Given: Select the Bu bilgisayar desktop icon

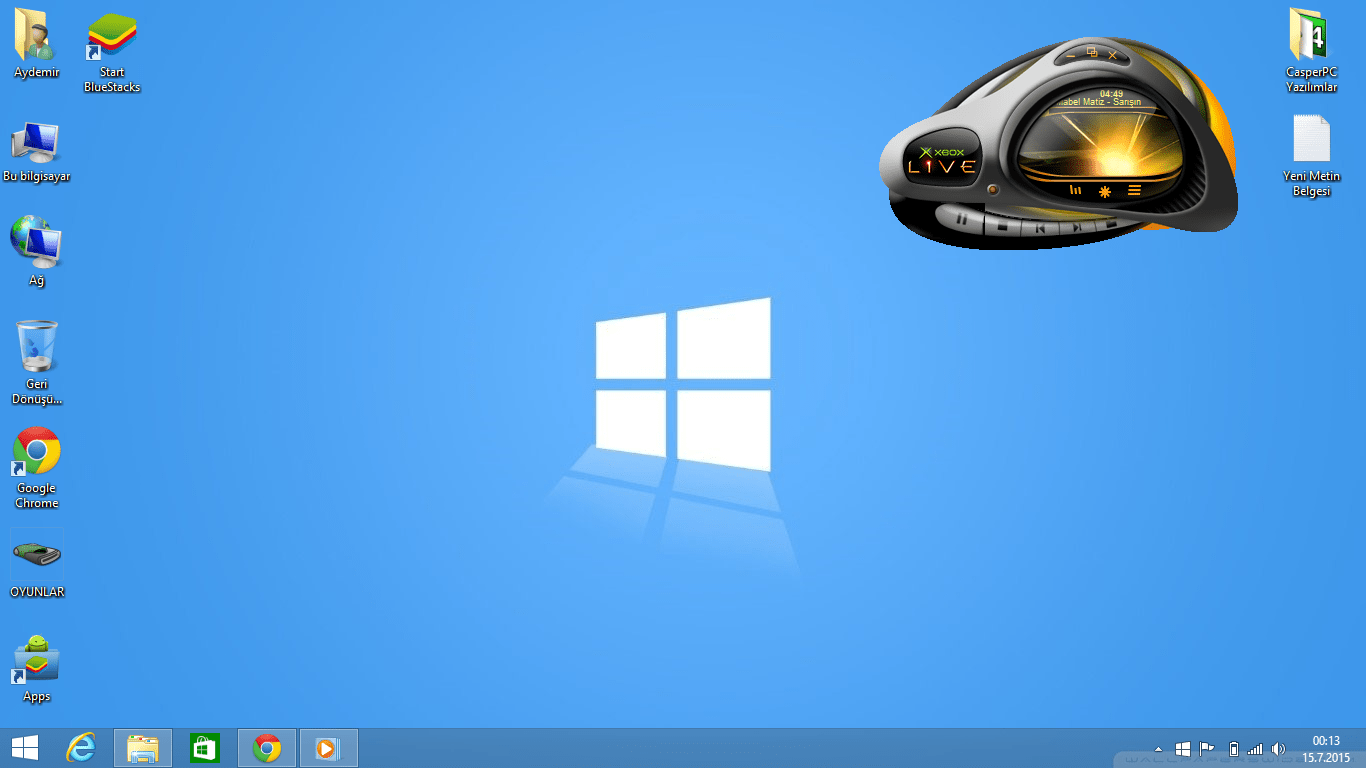Looking at the screenshot, I should pos(37,152).
